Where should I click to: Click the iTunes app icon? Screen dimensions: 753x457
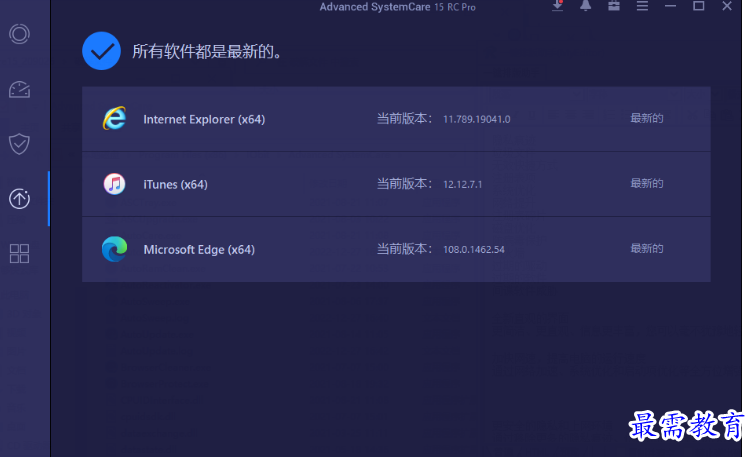point(114,184)
